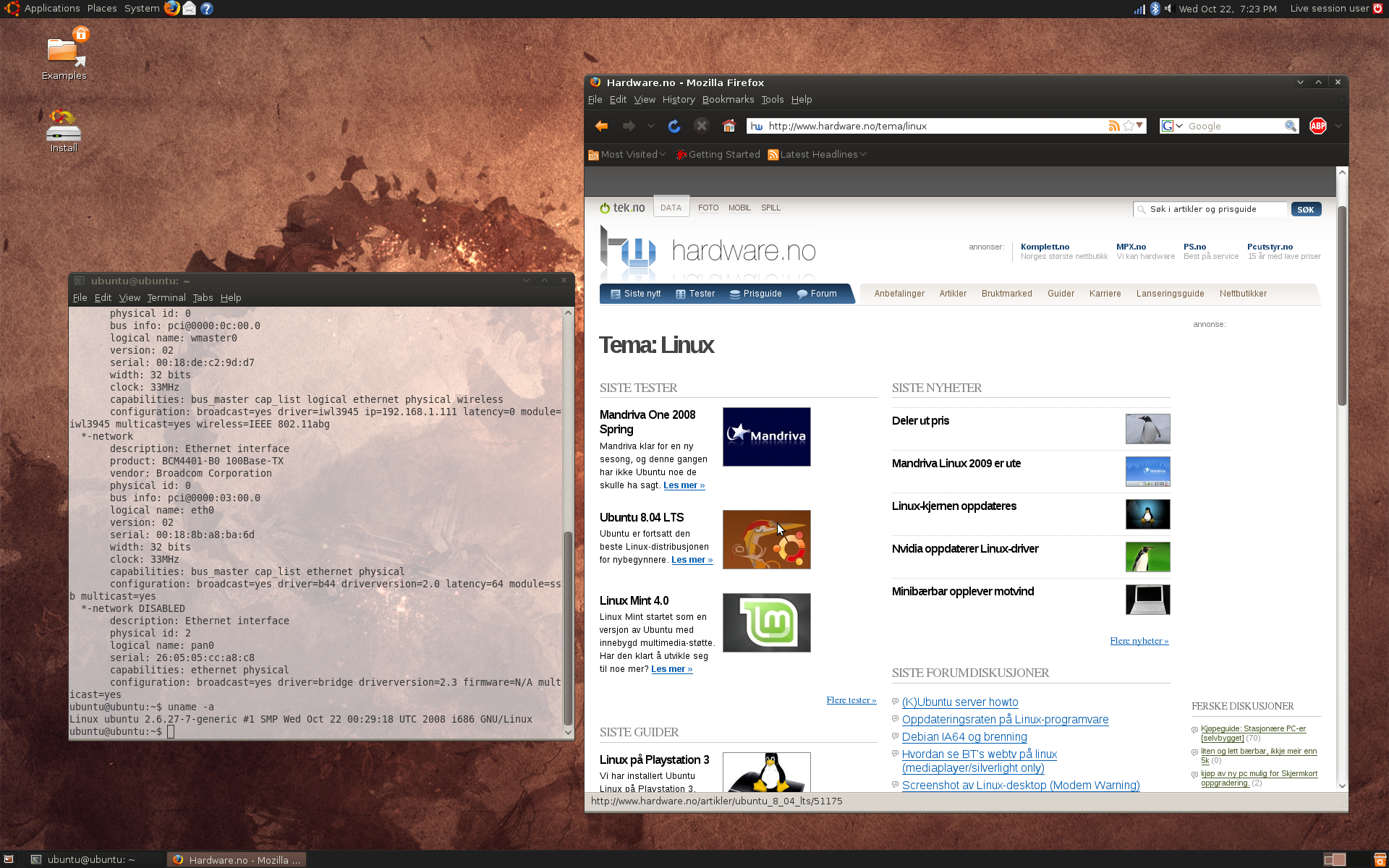Click the Bluetooth tray icon

(1155, 9)
